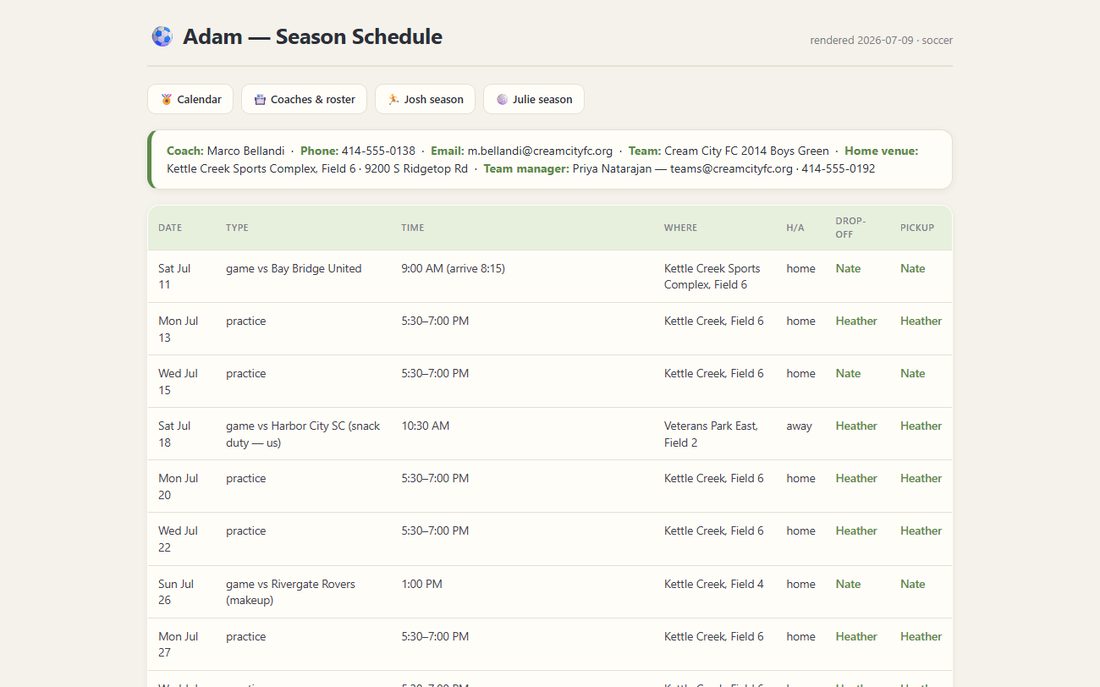This screenshot has width=1100, height=687.
Task: Switch to the Julie season tab
Action: pos(534,99)
